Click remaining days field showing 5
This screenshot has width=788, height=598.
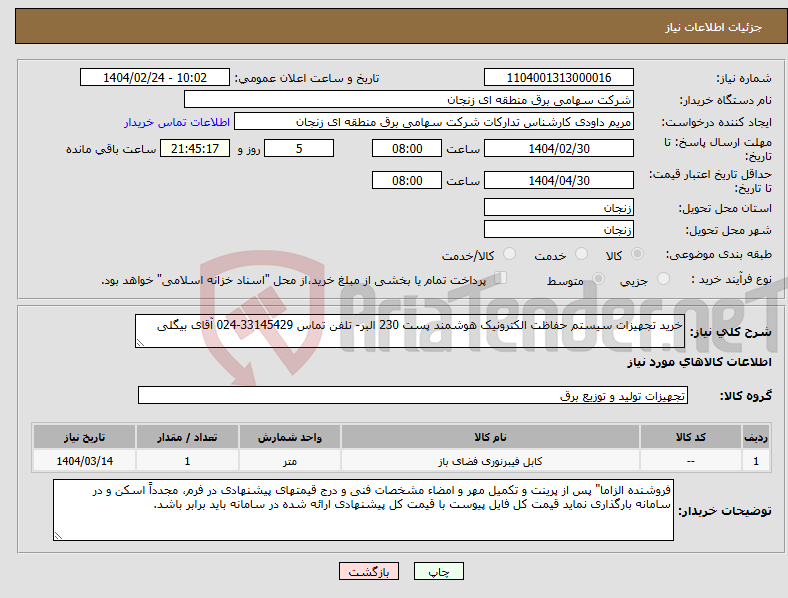299,148
